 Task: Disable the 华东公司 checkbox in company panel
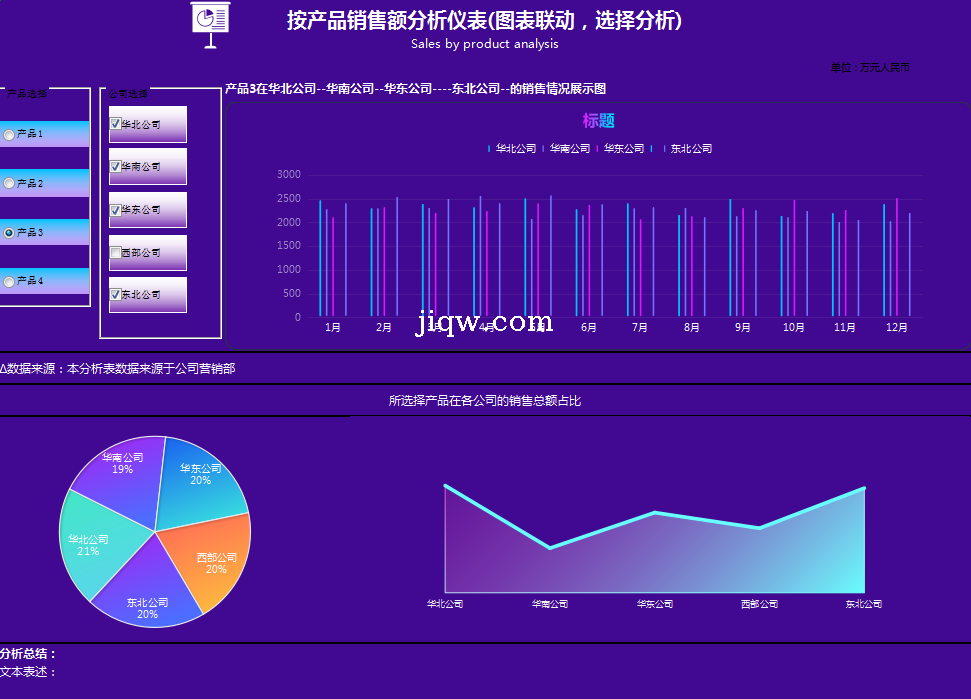tap(116, 210)
